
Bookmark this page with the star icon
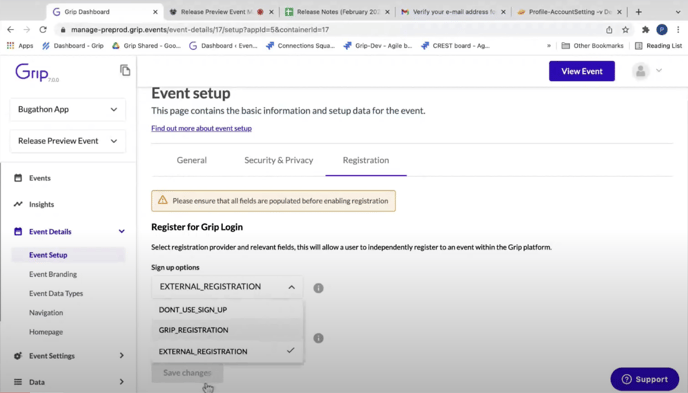(x=625, y=29)
